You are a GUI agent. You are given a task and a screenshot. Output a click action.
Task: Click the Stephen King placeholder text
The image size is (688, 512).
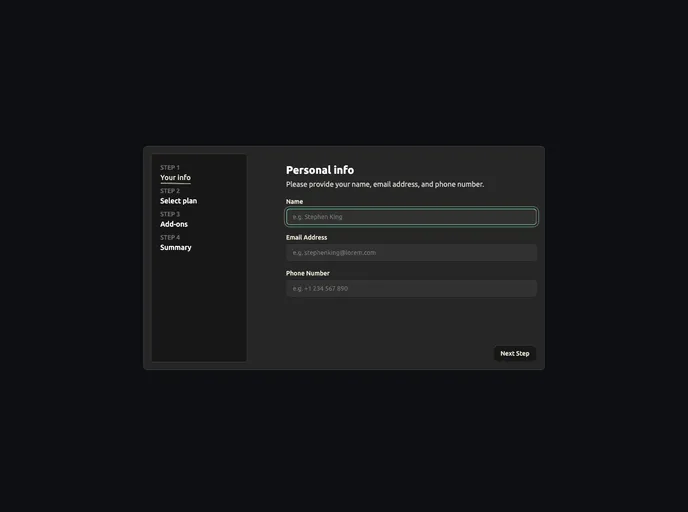(x=318, y=217)
